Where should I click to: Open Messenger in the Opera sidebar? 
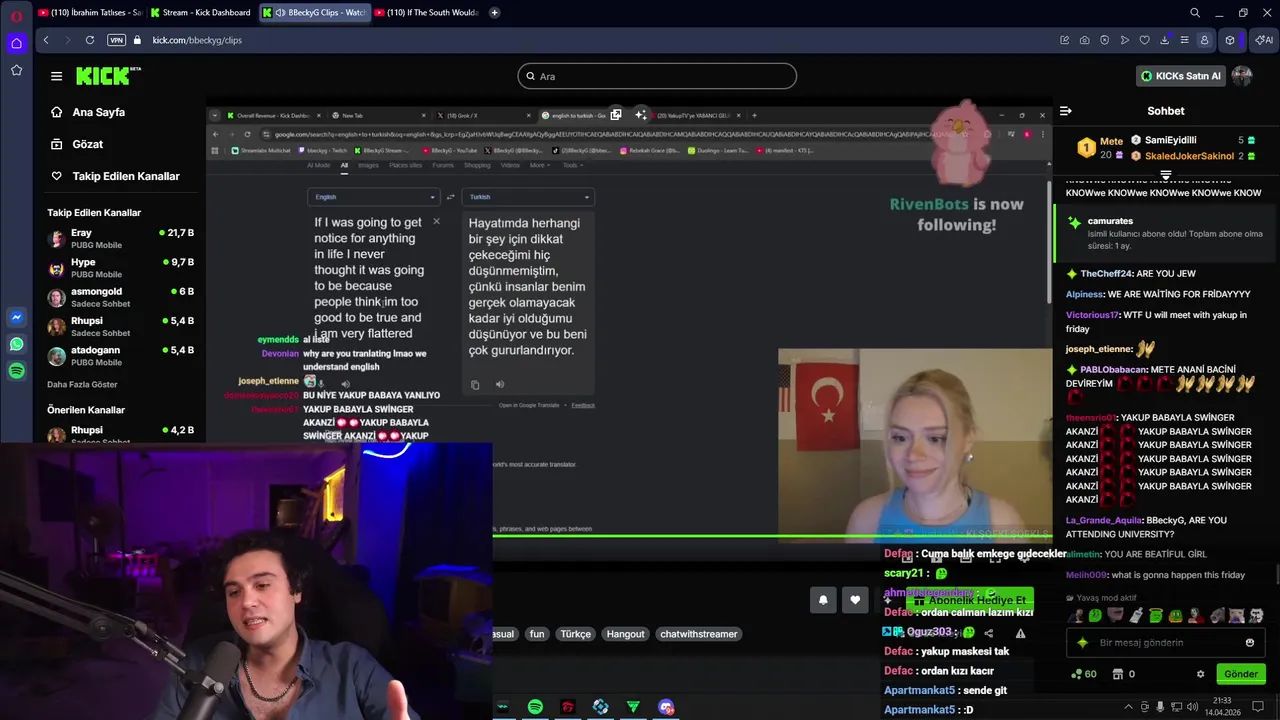[x=16, y=317]
